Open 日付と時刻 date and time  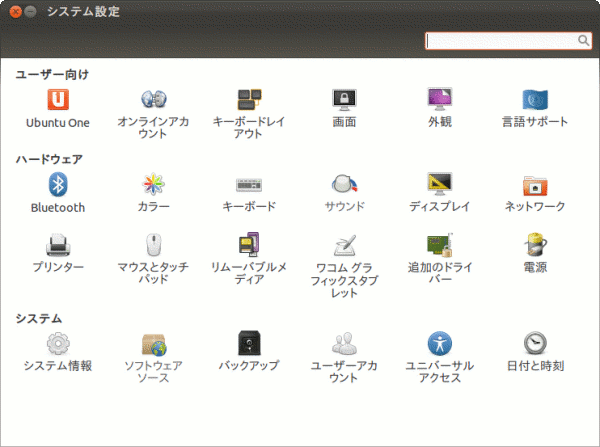pos(535,346)
